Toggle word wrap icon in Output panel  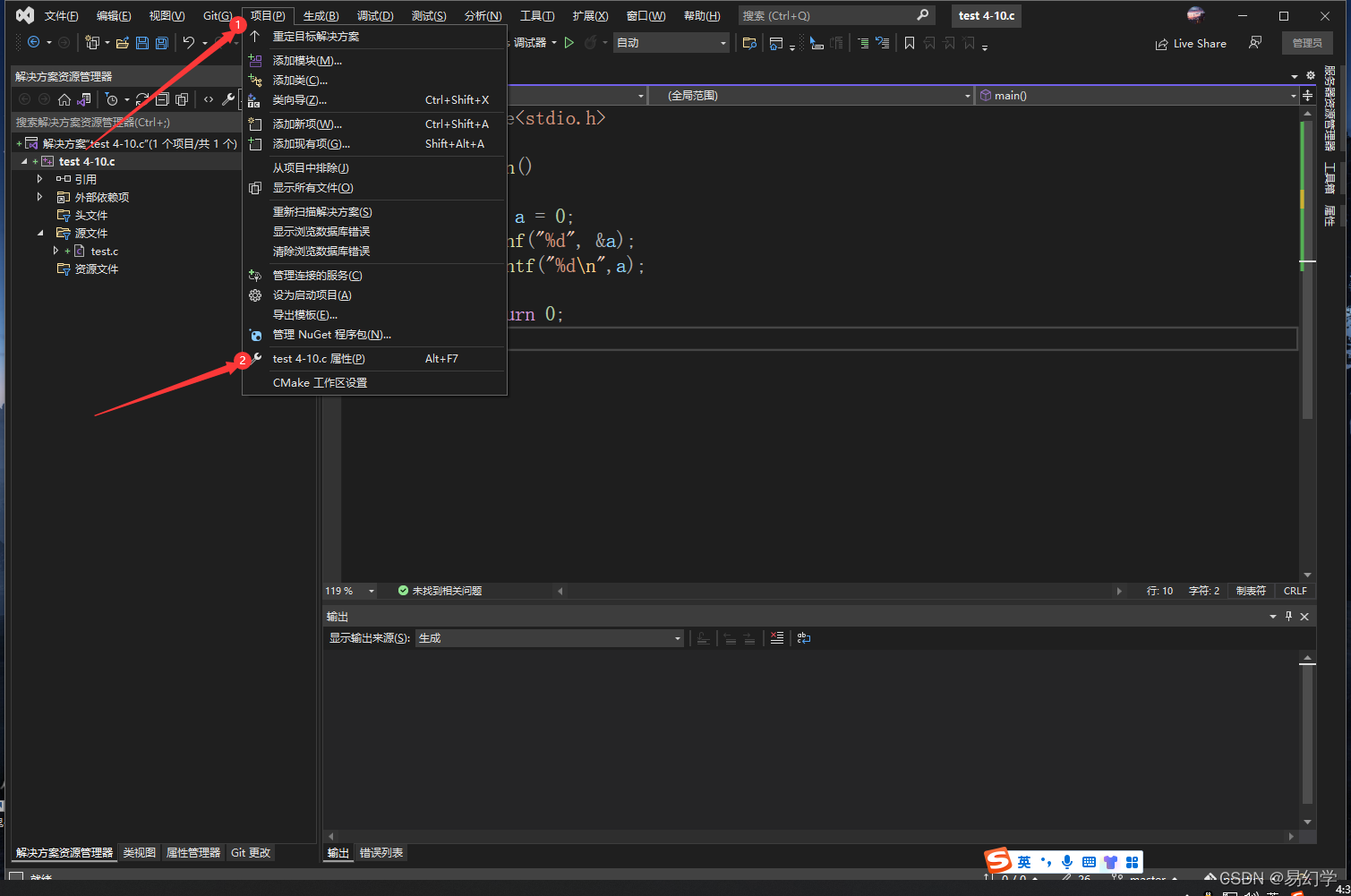click(x=804, y=638)
